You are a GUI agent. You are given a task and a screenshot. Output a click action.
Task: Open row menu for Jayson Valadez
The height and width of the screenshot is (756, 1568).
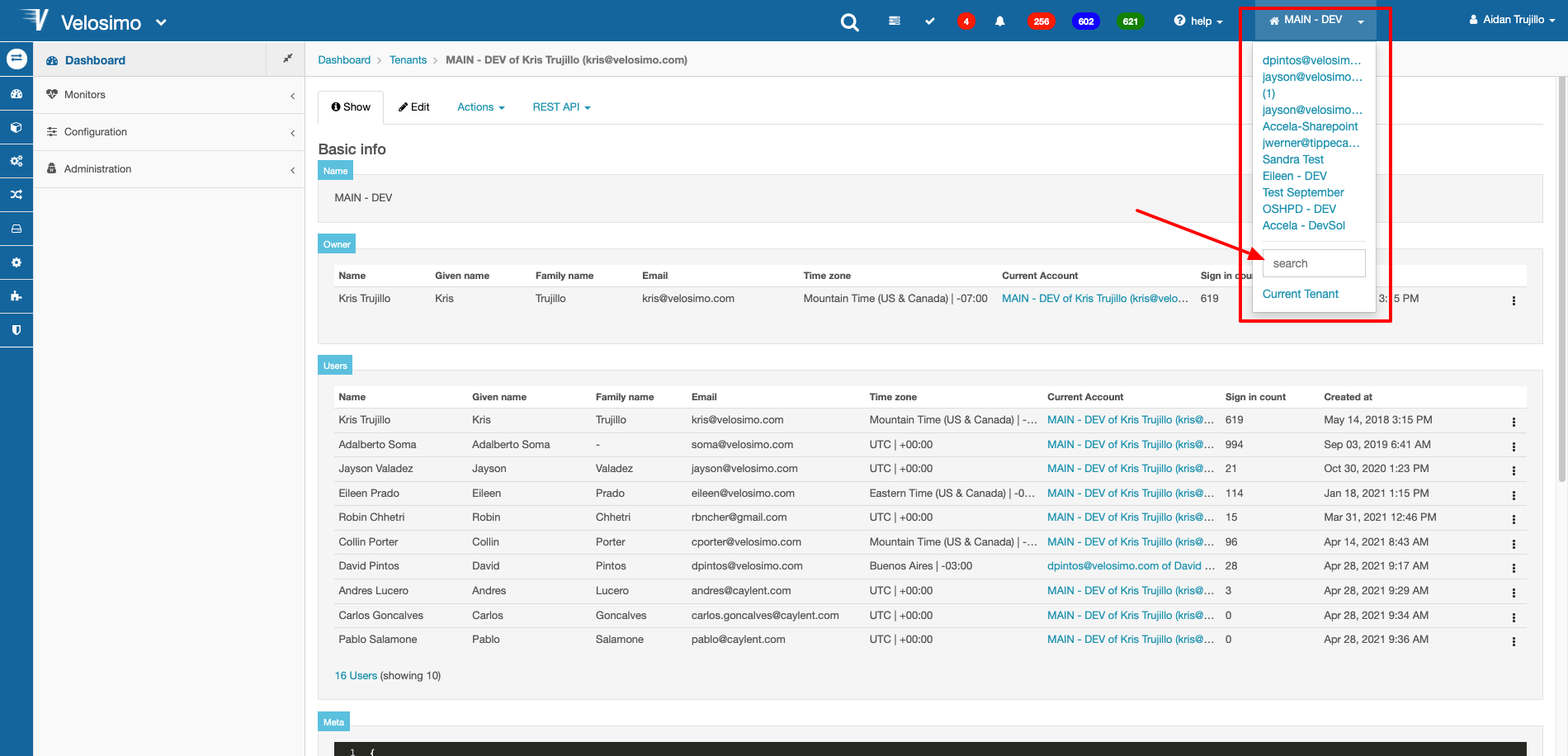coord(1514,470)
